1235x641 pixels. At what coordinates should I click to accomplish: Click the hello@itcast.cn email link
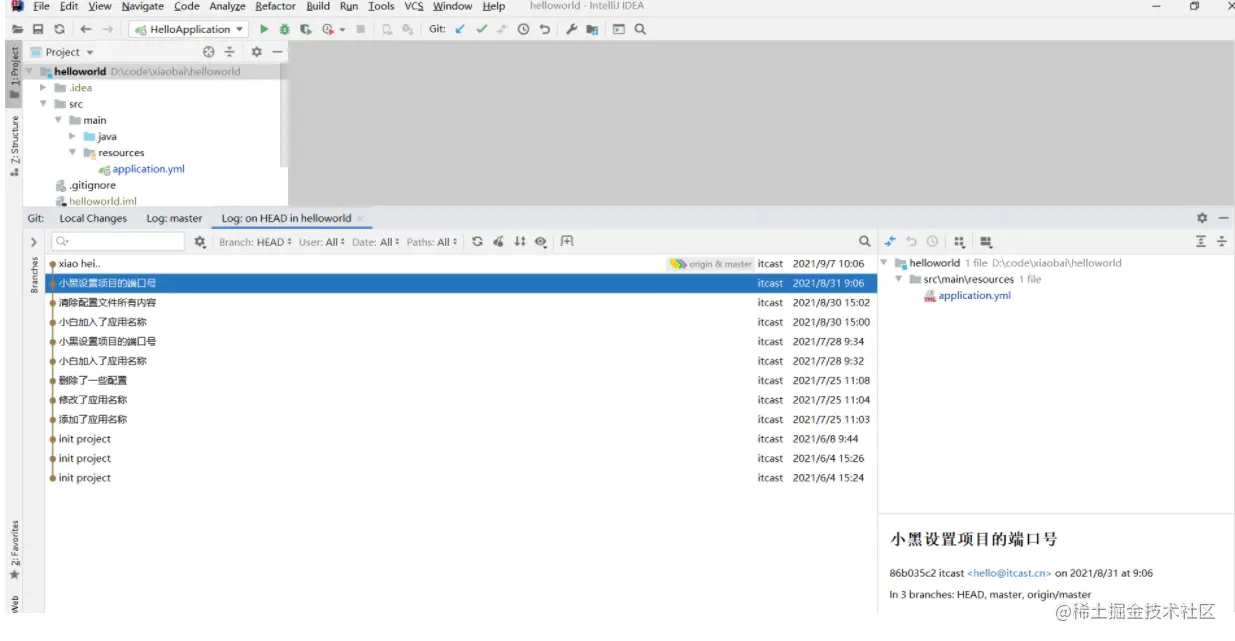1009,573
